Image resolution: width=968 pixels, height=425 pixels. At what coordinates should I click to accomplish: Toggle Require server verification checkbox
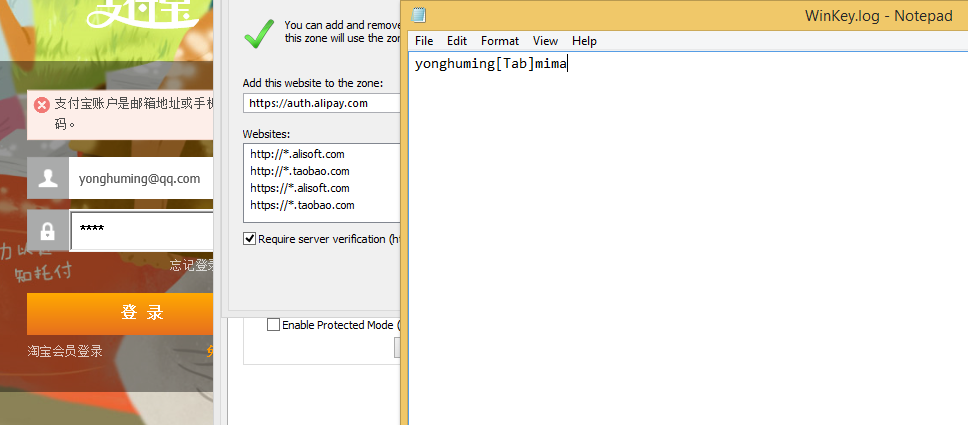point(249,238)
